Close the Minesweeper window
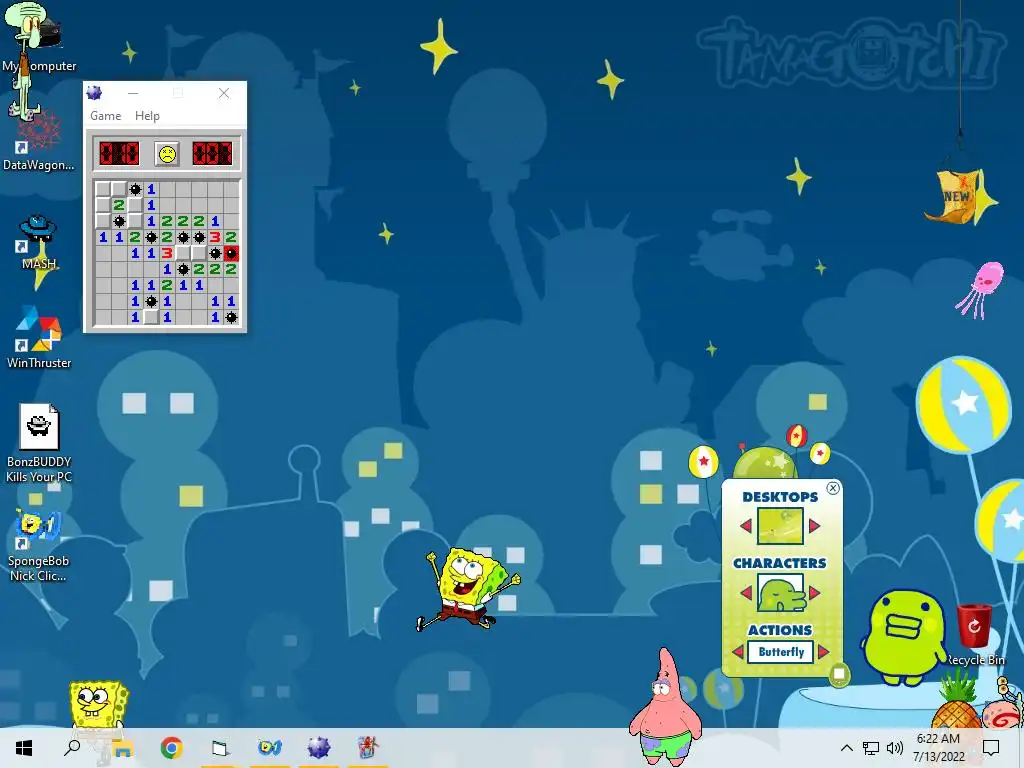1024x768 pixels. tap(224, 93)
